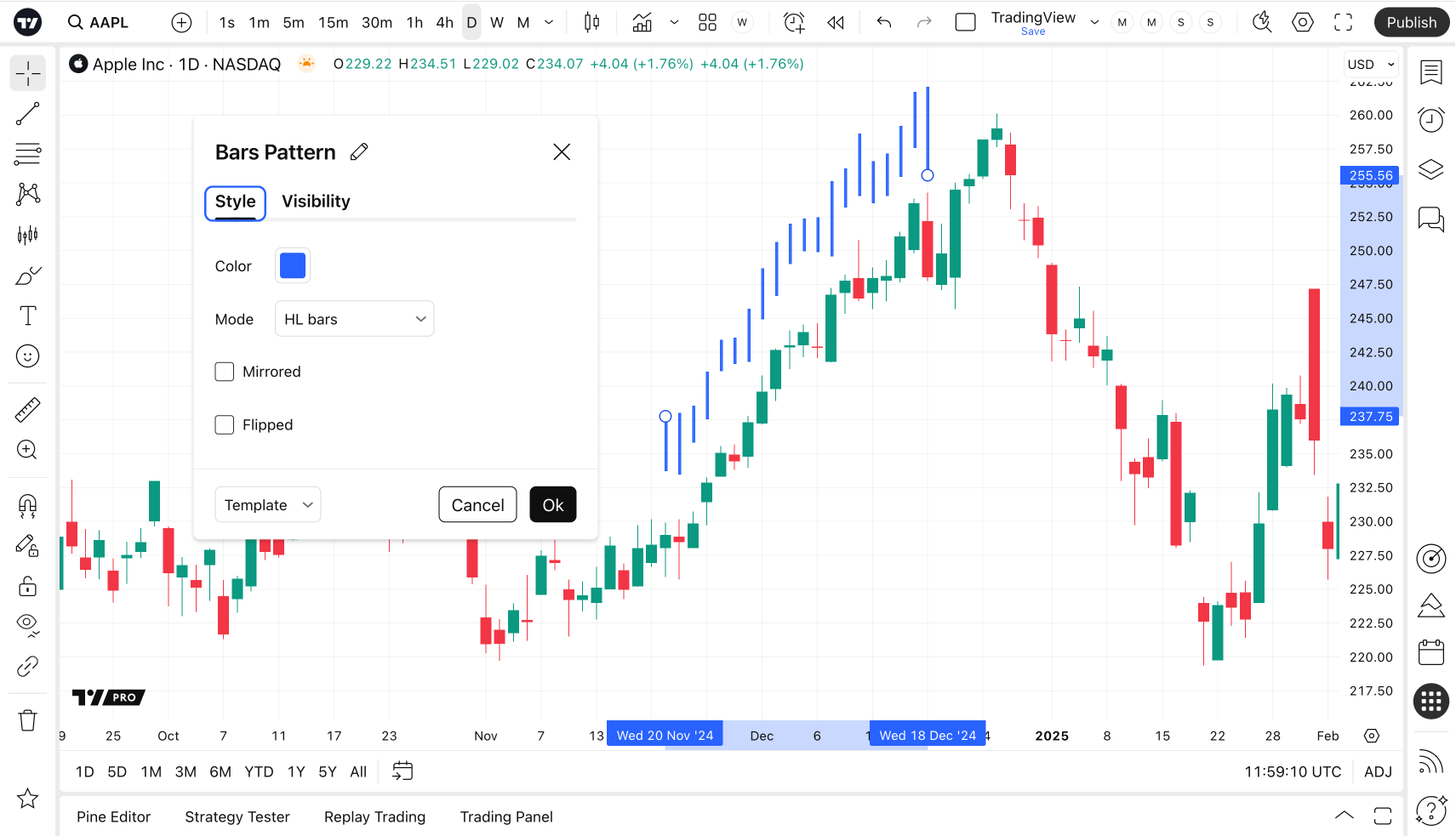Select the Style tab
Viewport: 1456px width, 836px height.
[x=236, y=203]
